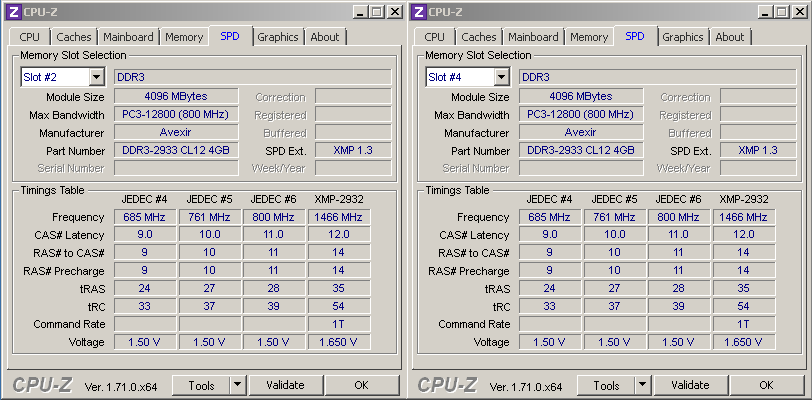812x400 pixels.
Task: Confirm with OK in left window
Action: click(x=361, y=385)
